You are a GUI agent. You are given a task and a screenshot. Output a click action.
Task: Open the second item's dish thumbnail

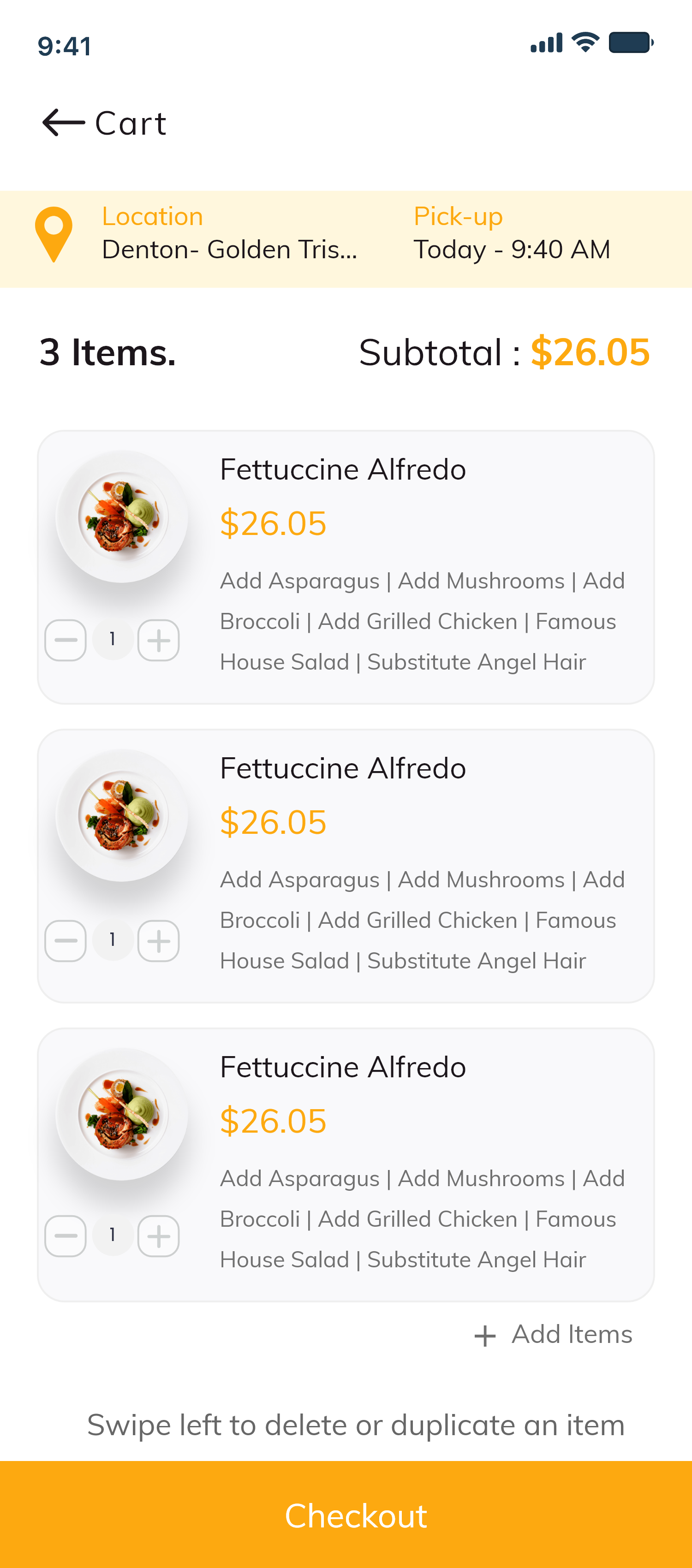click(122, 816)
